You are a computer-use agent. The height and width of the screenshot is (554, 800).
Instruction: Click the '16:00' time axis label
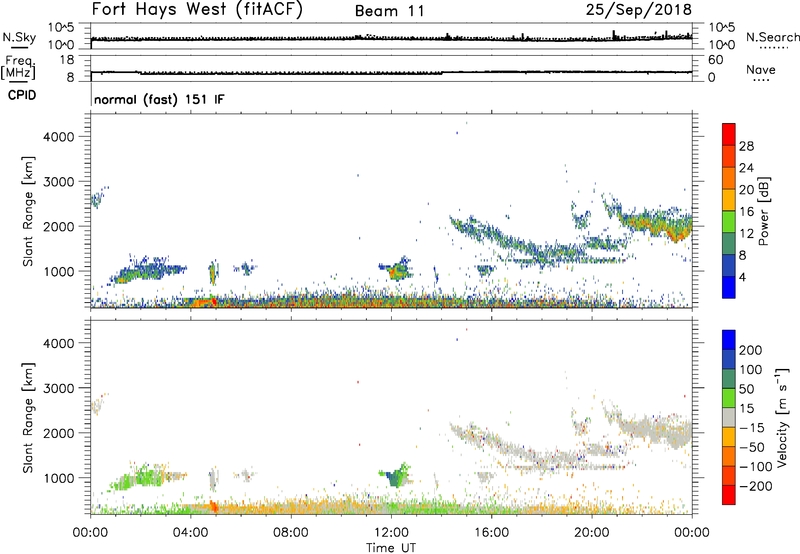(x=491, y=533)
